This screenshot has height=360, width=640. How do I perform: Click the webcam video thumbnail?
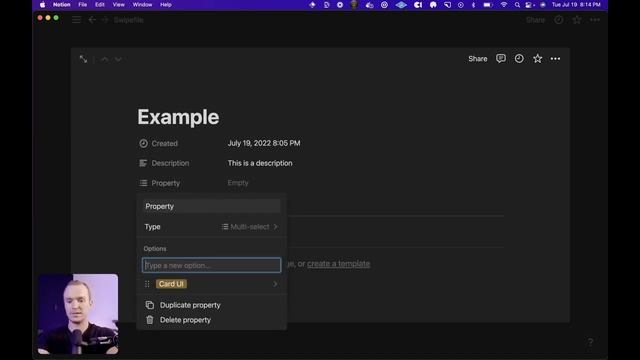78,314
